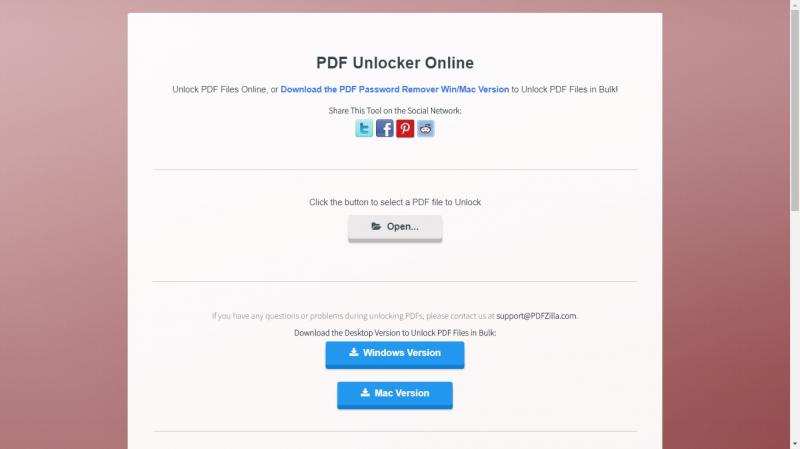Share the page via Reddit icon
This screenshot has height=449, width=800.
coord(426,129)
